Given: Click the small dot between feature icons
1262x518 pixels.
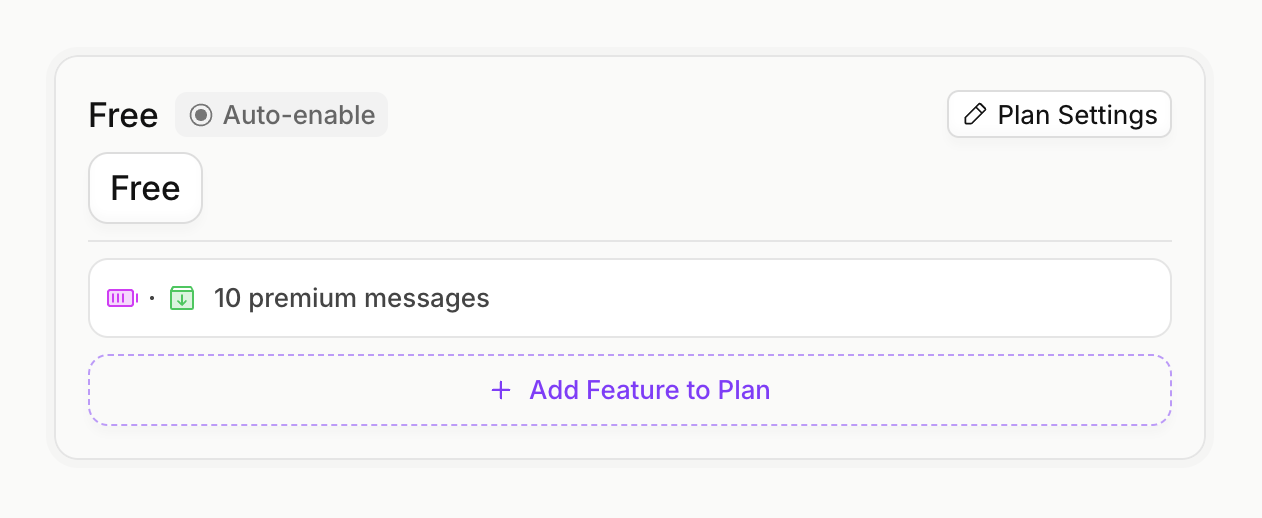Looking at the screenshot, I should pos(152,298).
